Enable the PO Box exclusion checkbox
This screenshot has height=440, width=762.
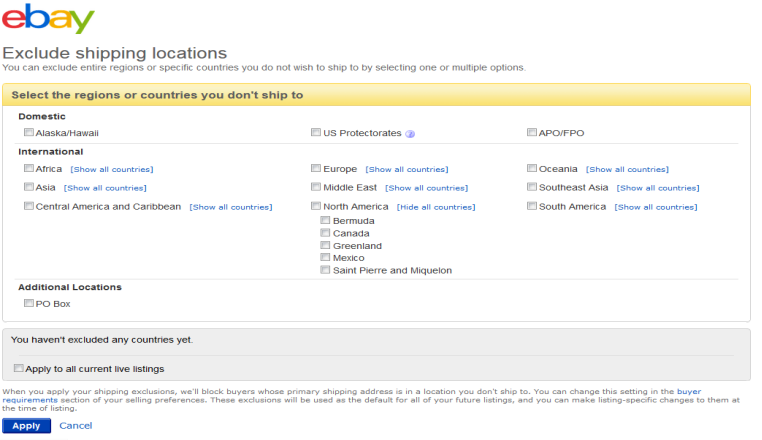coord(28,303)
